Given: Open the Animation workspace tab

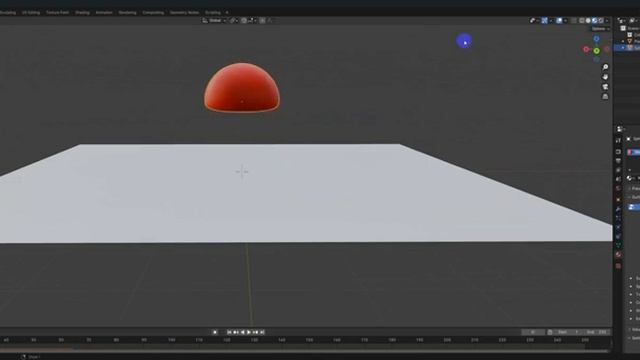Looking at the screenshot, I should (x=104, y=13).
